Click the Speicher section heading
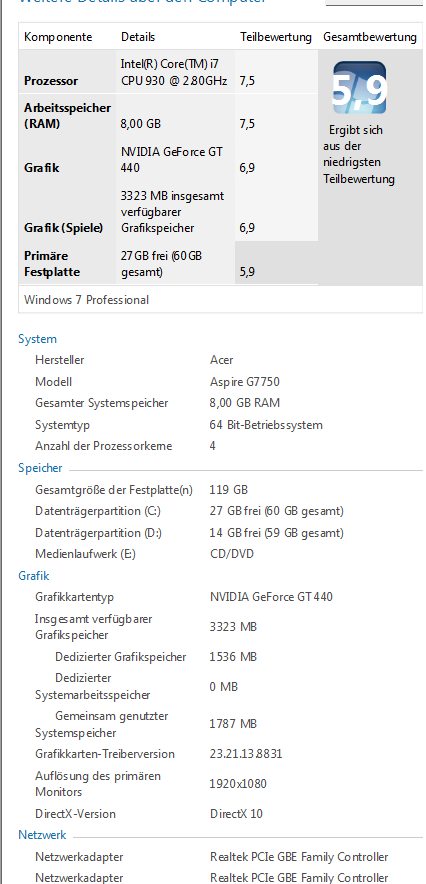The width and height of the screenshot is (426, 884). (40, 468)
